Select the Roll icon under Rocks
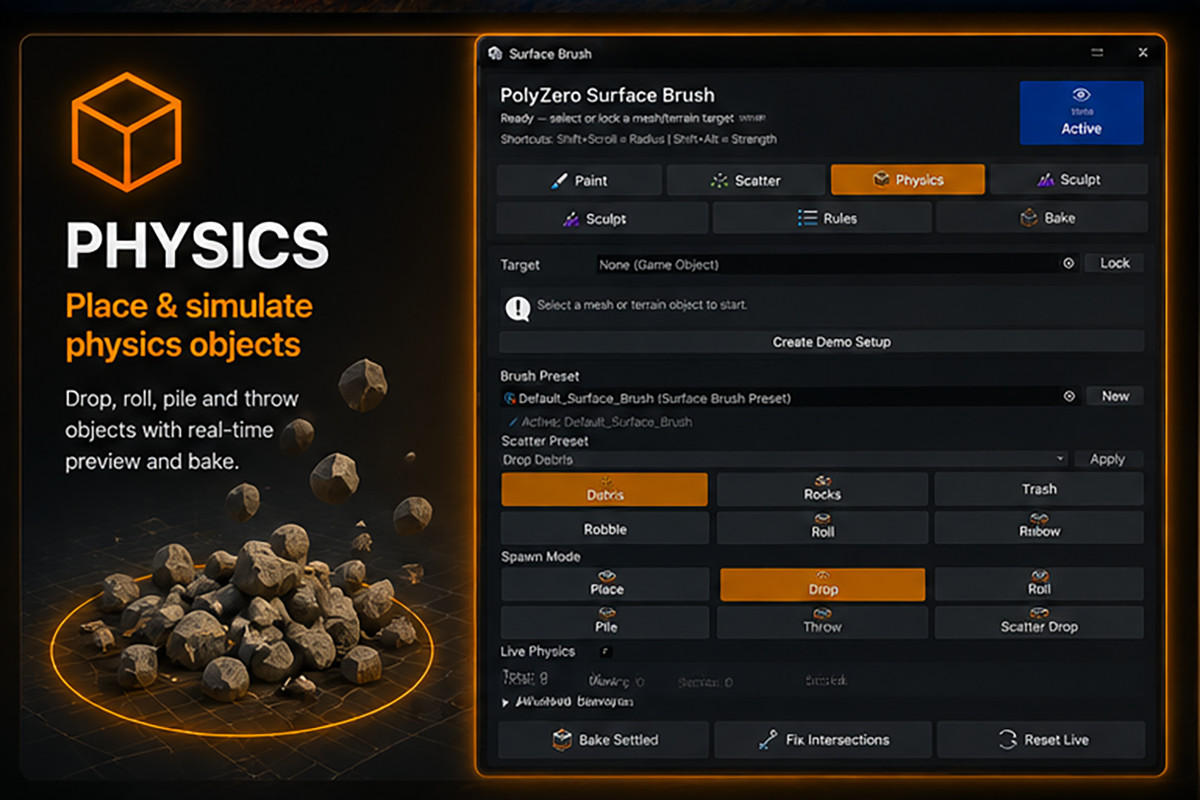This screenshot has height=800, width=1200. pos(823,519)
